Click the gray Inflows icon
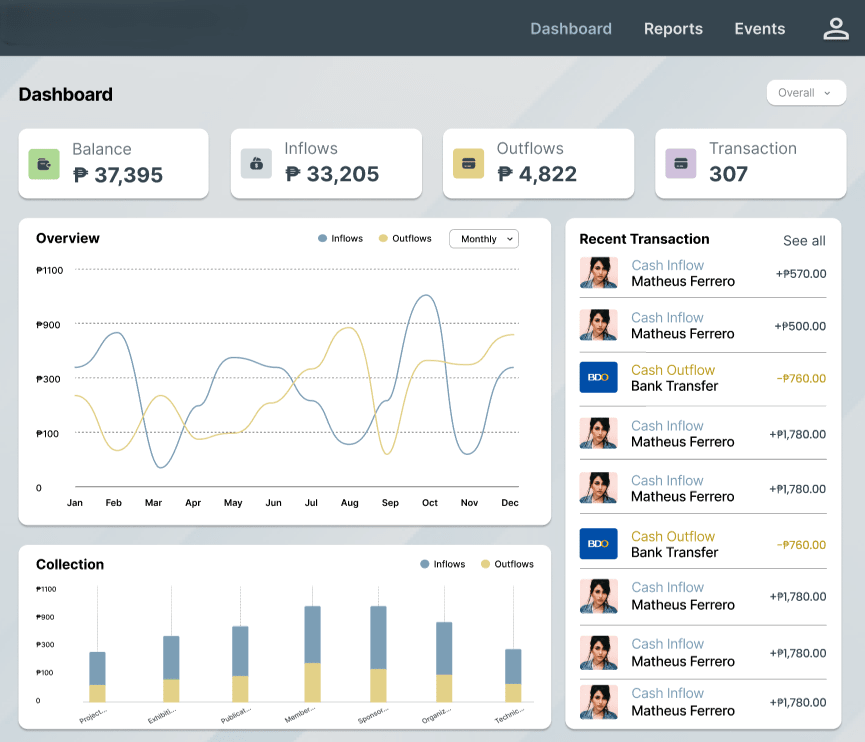This screenshot has width=865, height=742. (x=256, y=163)
